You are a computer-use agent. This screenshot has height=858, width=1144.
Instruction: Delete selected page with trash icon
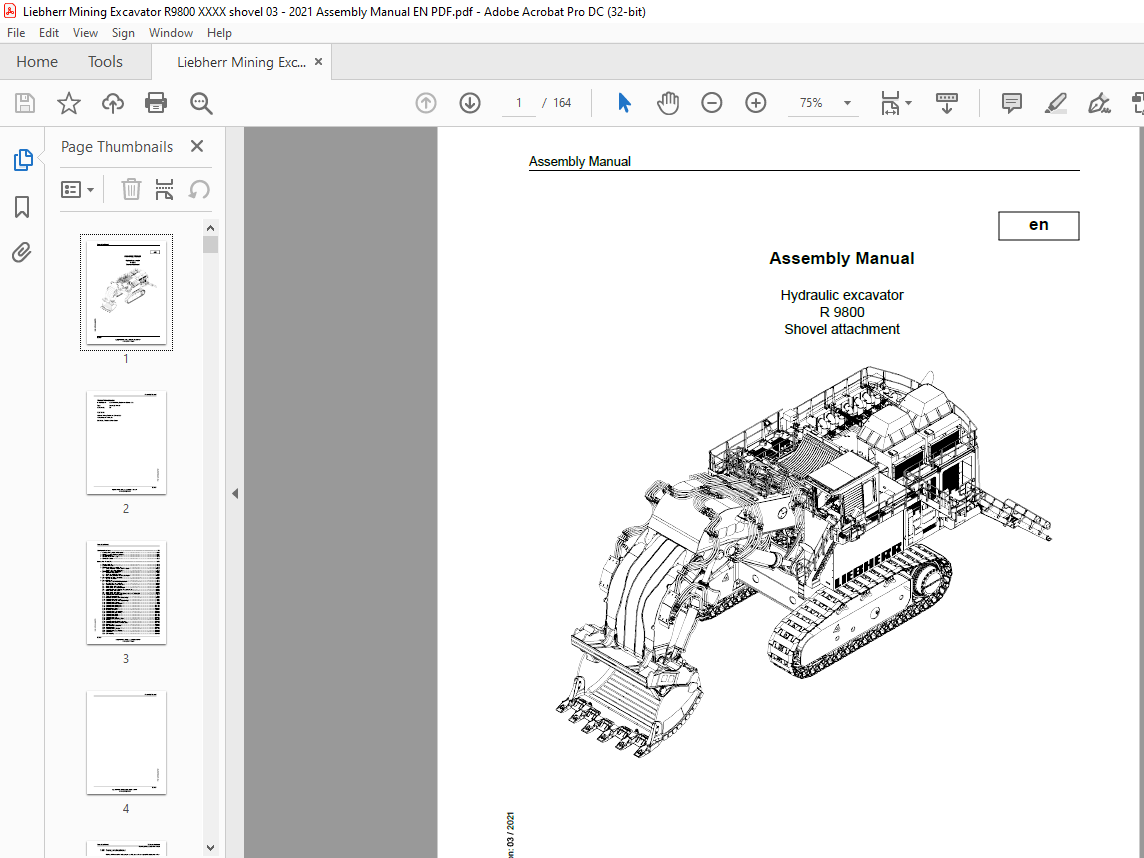131,190
